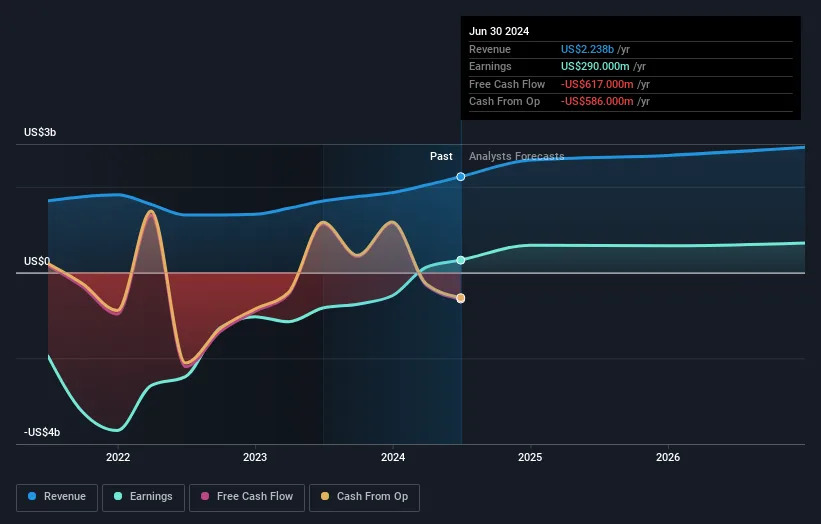Click the 2023 x-axis label
The height and width of the screenshot is (524, 821).
click(x=255, y=458)
